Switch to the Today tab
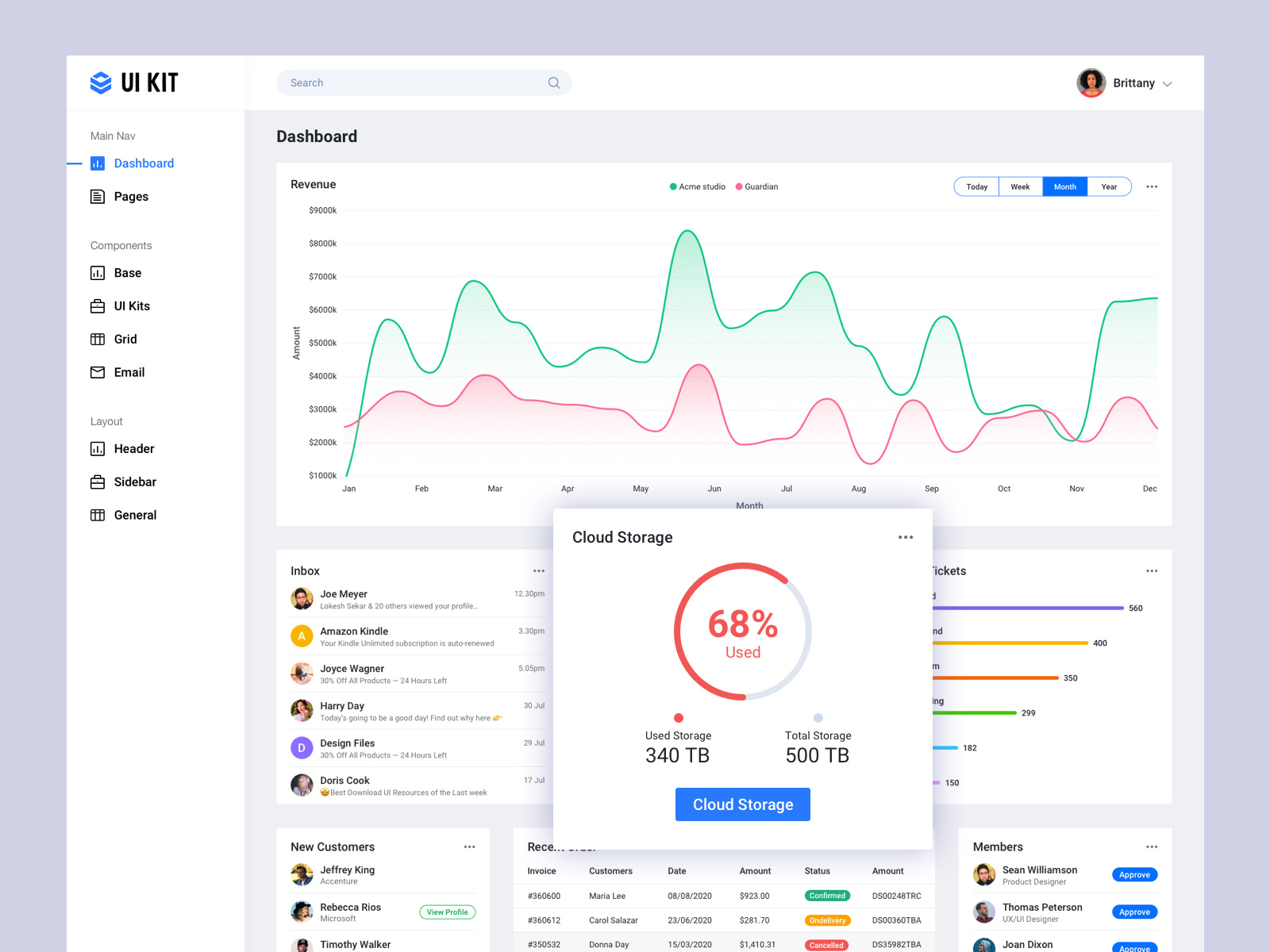Viewport: 1270px width, 952px height. 976,186
